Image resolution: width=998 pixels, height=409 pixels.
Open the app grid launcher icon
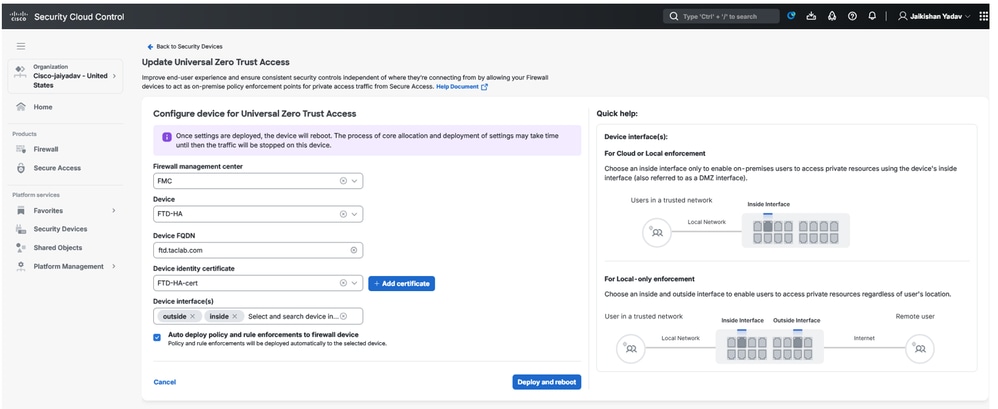point(982,16)
